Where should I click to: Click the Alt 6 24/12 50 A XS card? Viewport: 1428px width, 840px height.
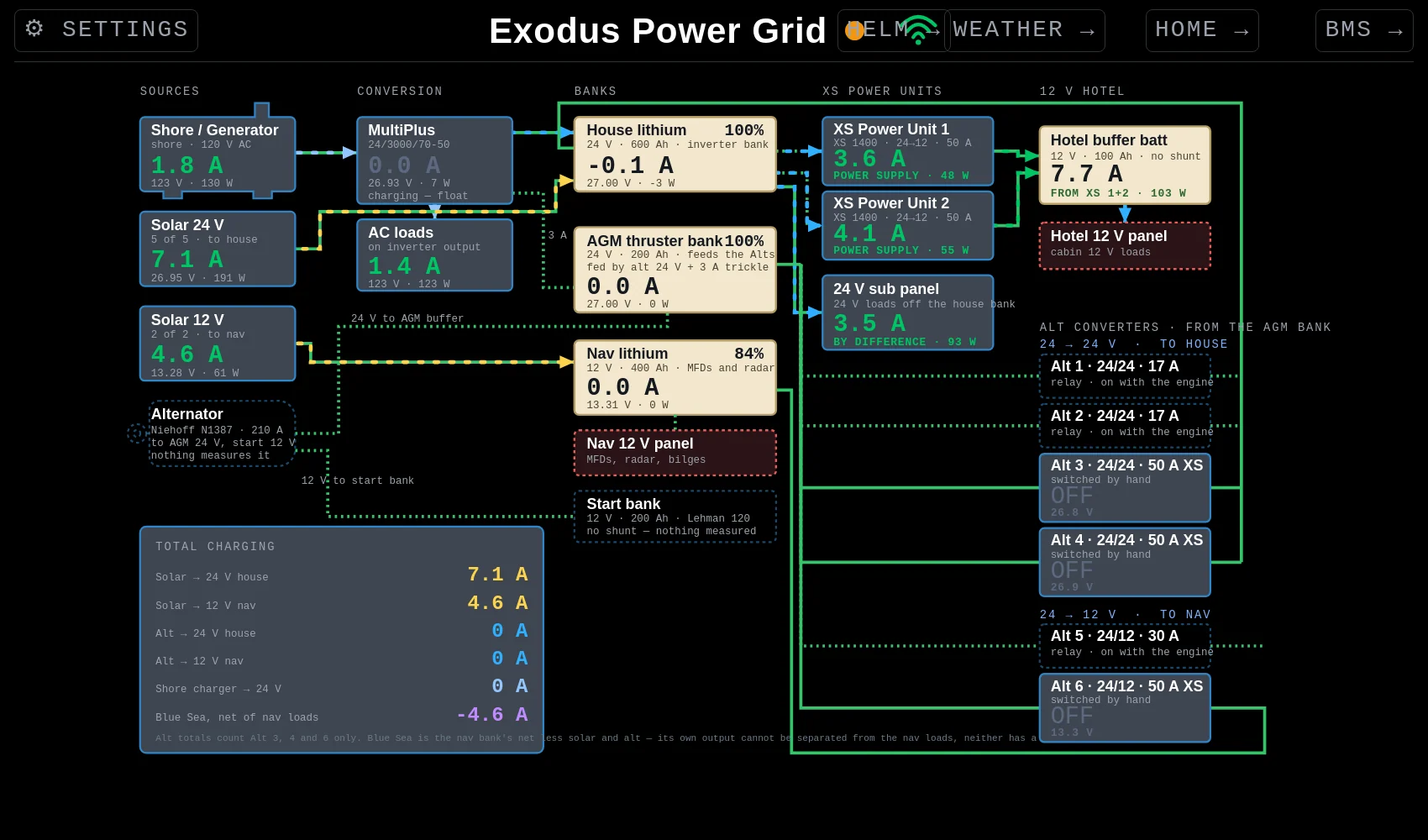pyautogui.click(x=1125, y=708)
